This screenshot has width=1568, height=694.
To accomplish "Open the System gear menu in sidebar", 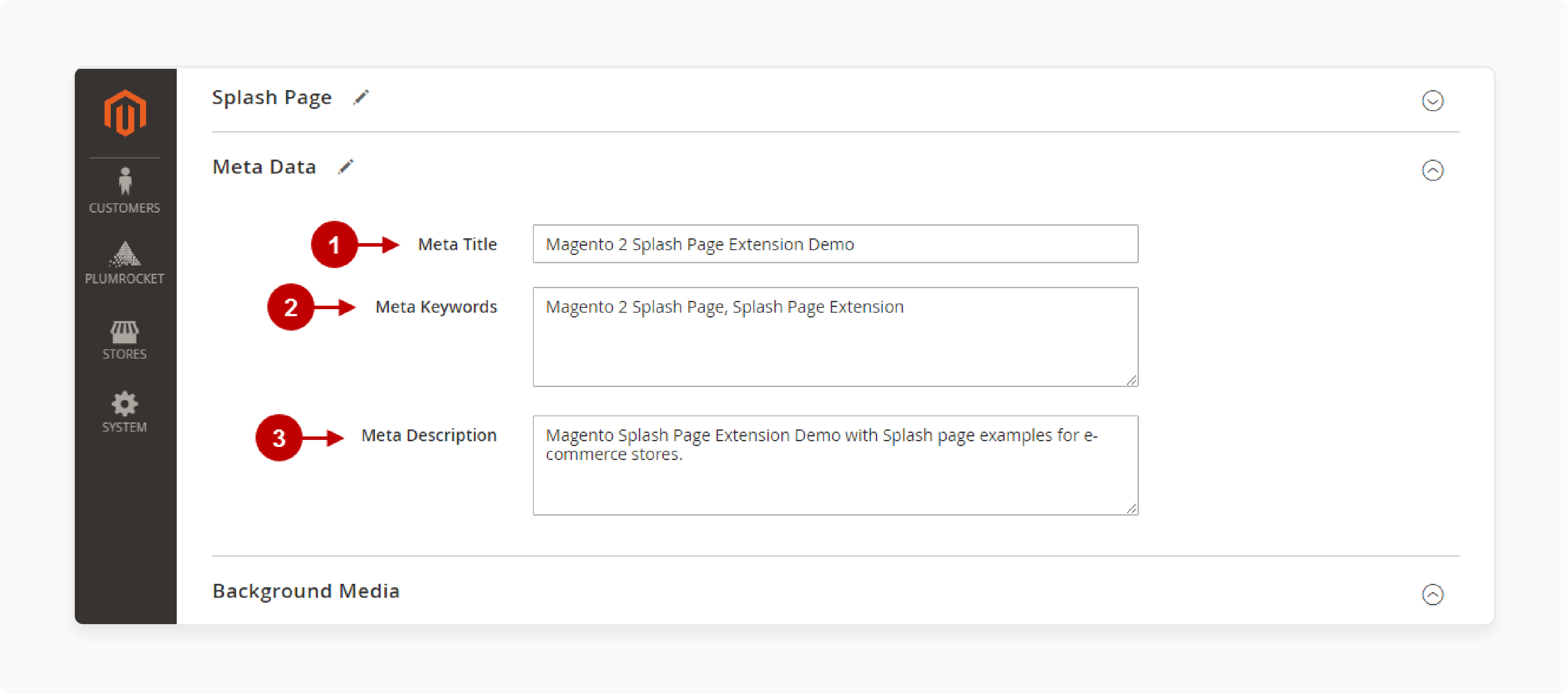I will [x=125, y=412].
